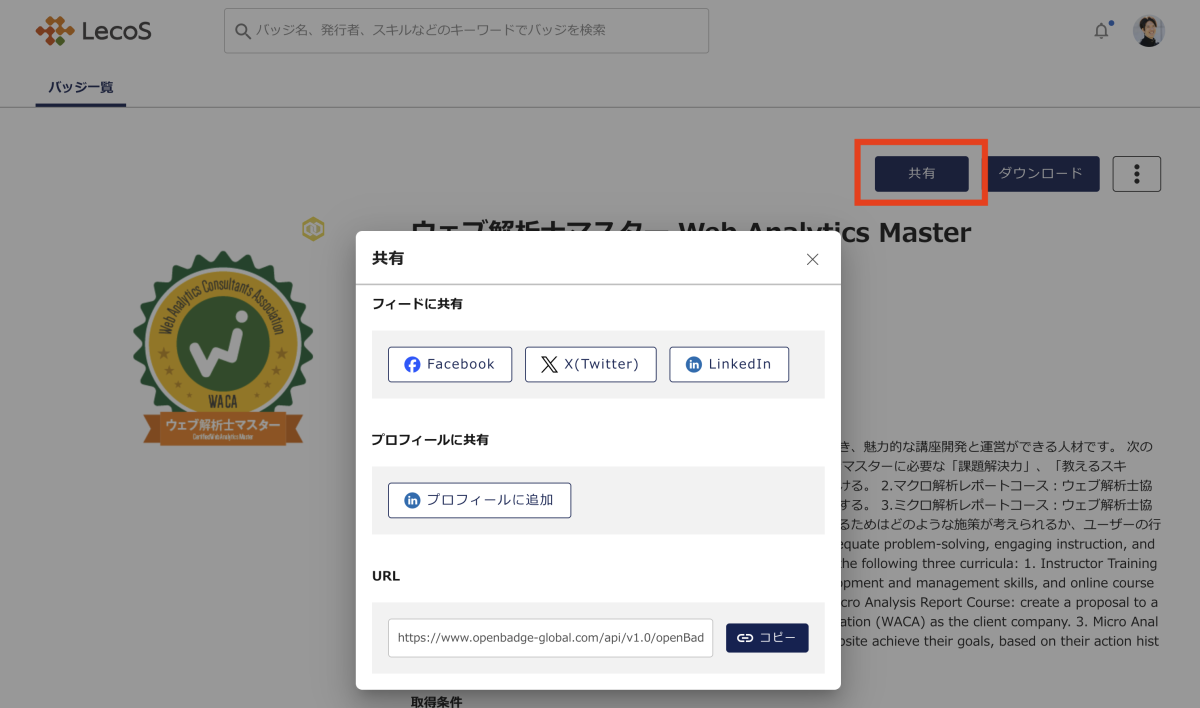Share the badge on X(Twitter)

coord(590,364)
